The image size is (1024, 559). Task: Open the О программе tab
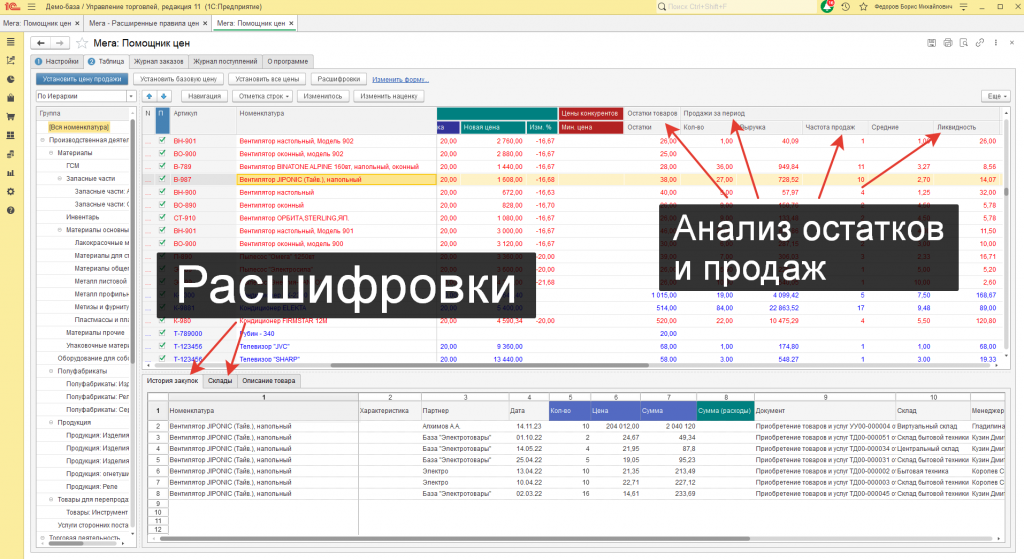[287, 61]
